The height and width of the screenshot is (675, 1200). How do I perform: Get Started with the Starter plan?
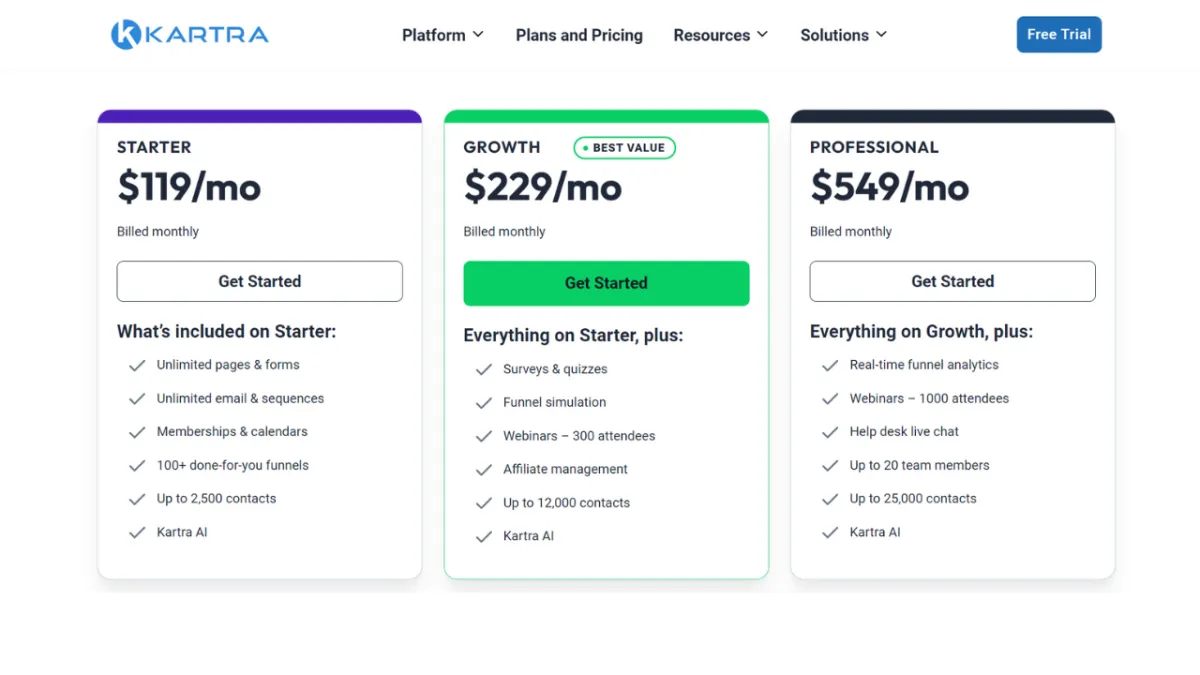[x=259, y=282]
